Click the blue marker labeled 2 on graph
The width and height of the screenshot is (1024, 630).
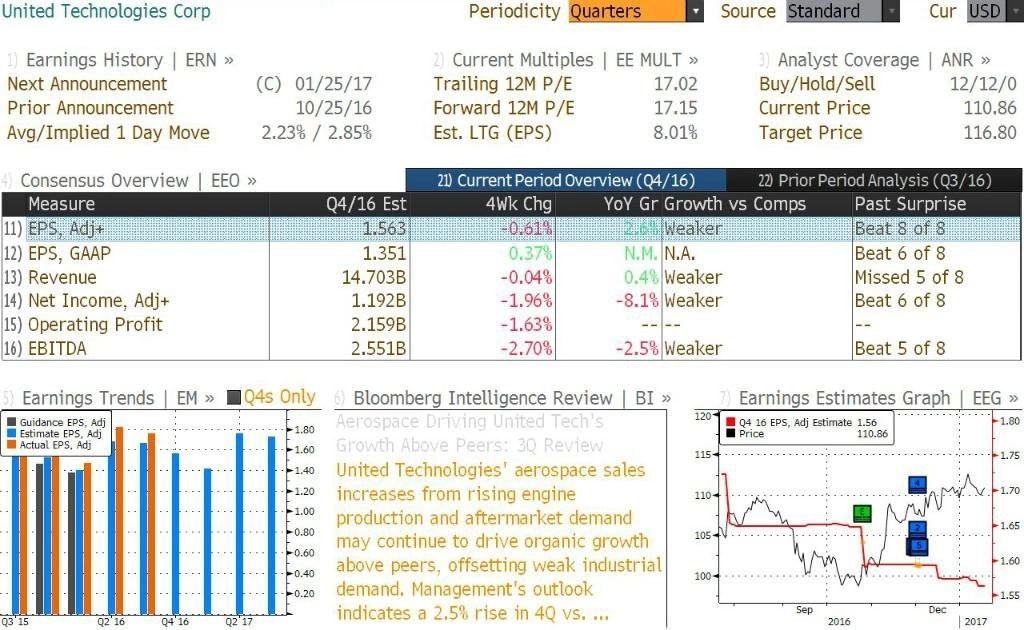918,528
